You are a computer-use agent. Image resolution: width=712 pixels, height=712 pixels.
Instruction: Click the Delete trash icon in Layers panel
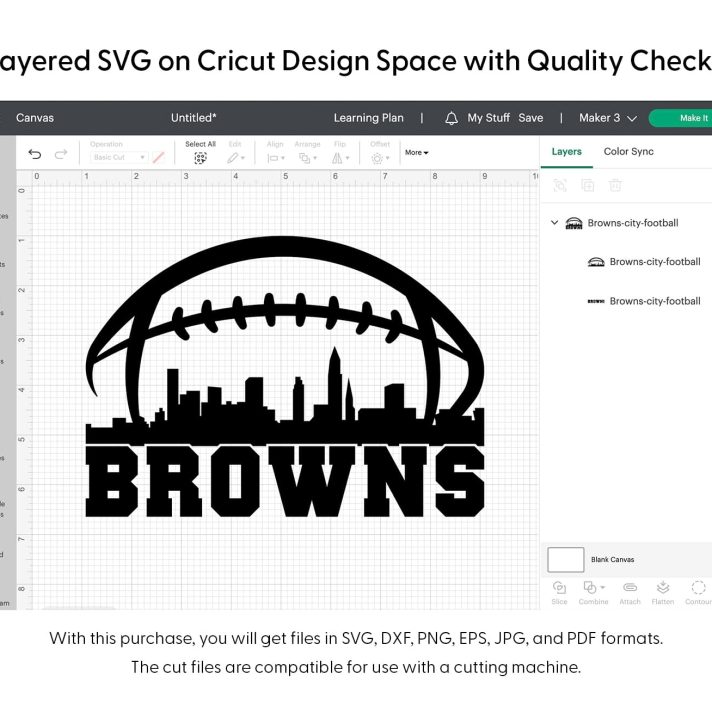[615, 185]
